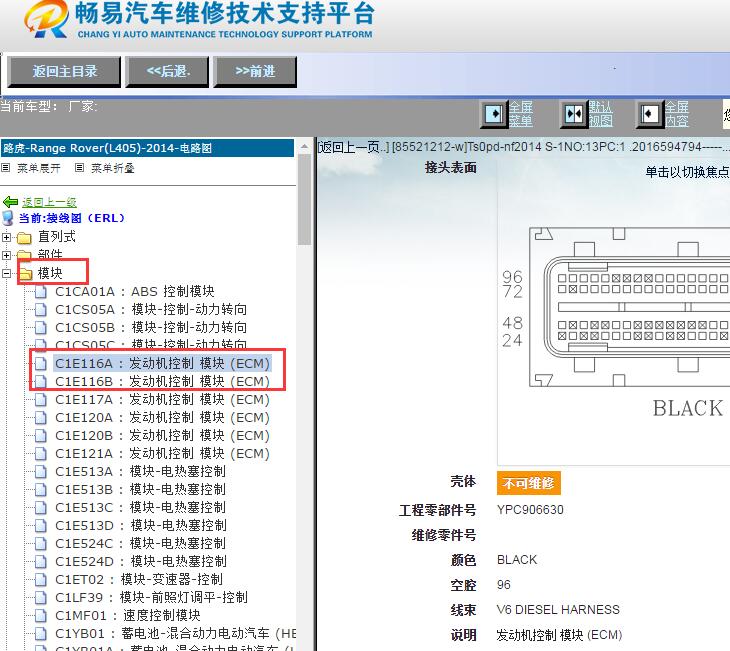Click the left tree panel scrollbar
The image size is (730, 651).
coord(304,200)
